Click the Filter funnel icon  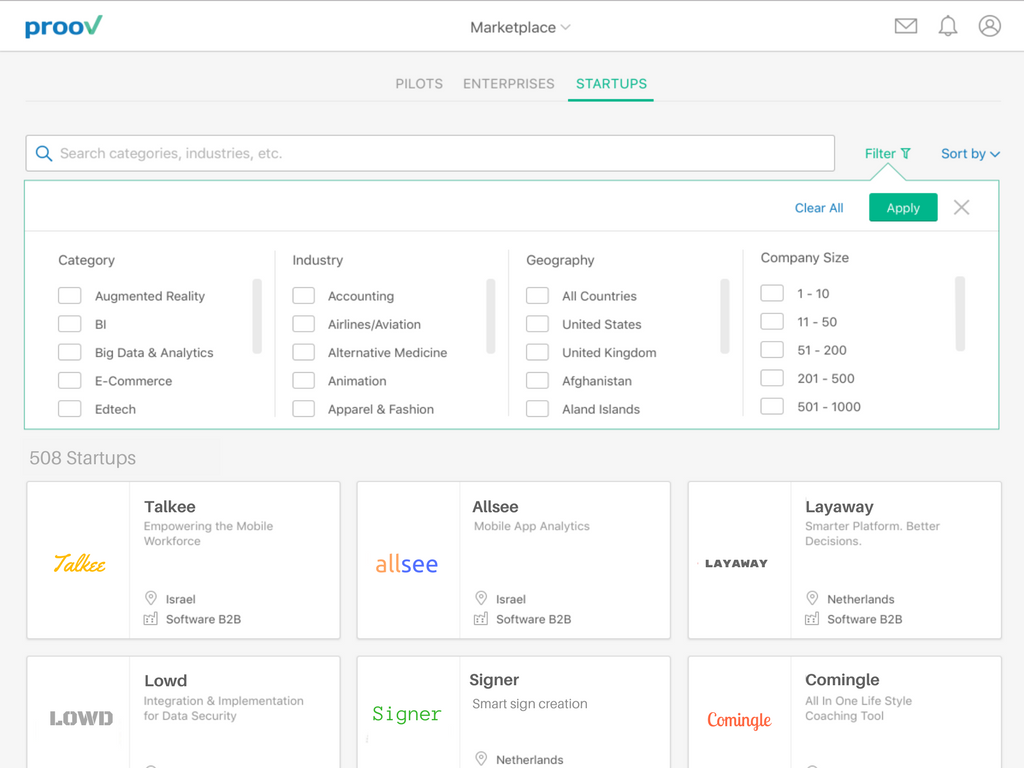[906, 153]
